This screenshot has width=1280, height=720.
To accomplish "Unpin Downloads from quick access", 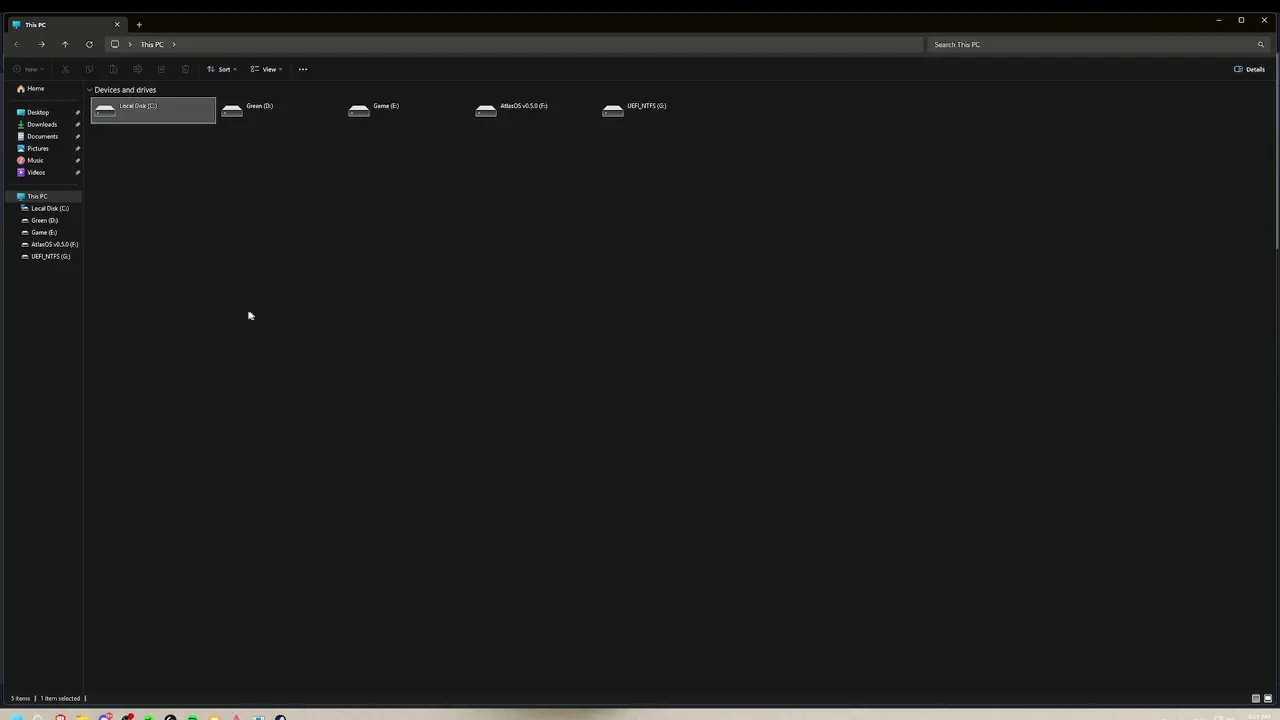I will [x=77, y=124].
